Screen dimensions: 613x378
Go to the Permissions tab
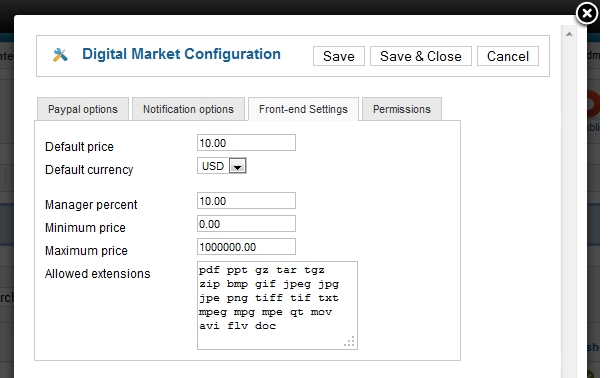pyautogui.click(x=402, y=109)
